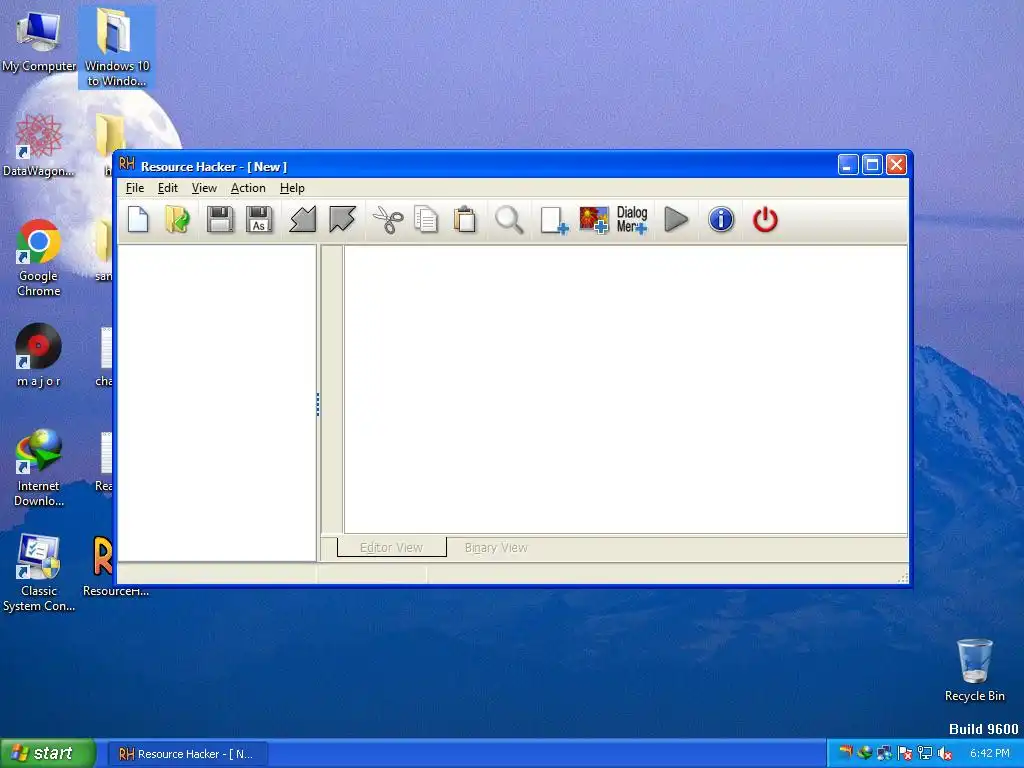Switch to the Binary View tab
Screen dimensions: 1024x768
pyautogui.click(x=496, y=547)
